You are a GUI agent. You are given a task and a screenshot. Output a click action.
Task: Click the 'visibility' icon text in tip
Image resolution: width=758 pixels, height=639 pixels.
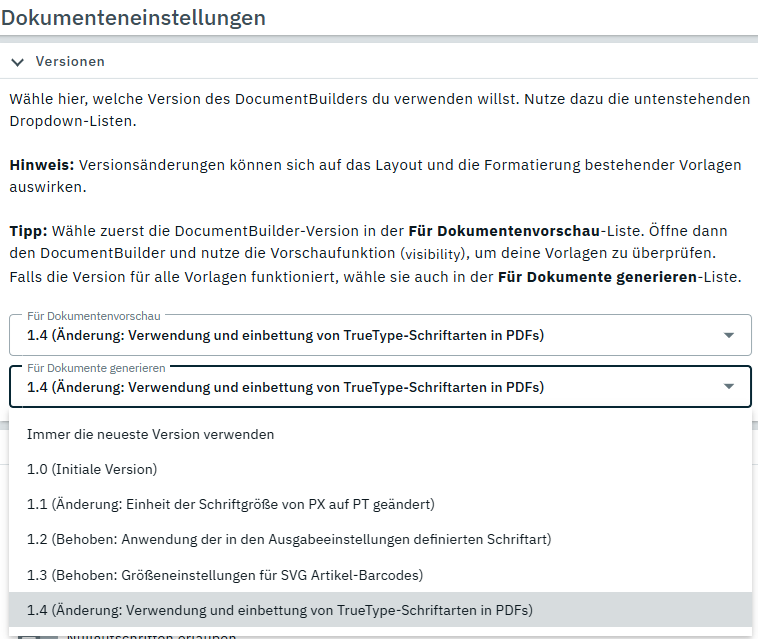(437, 254)
